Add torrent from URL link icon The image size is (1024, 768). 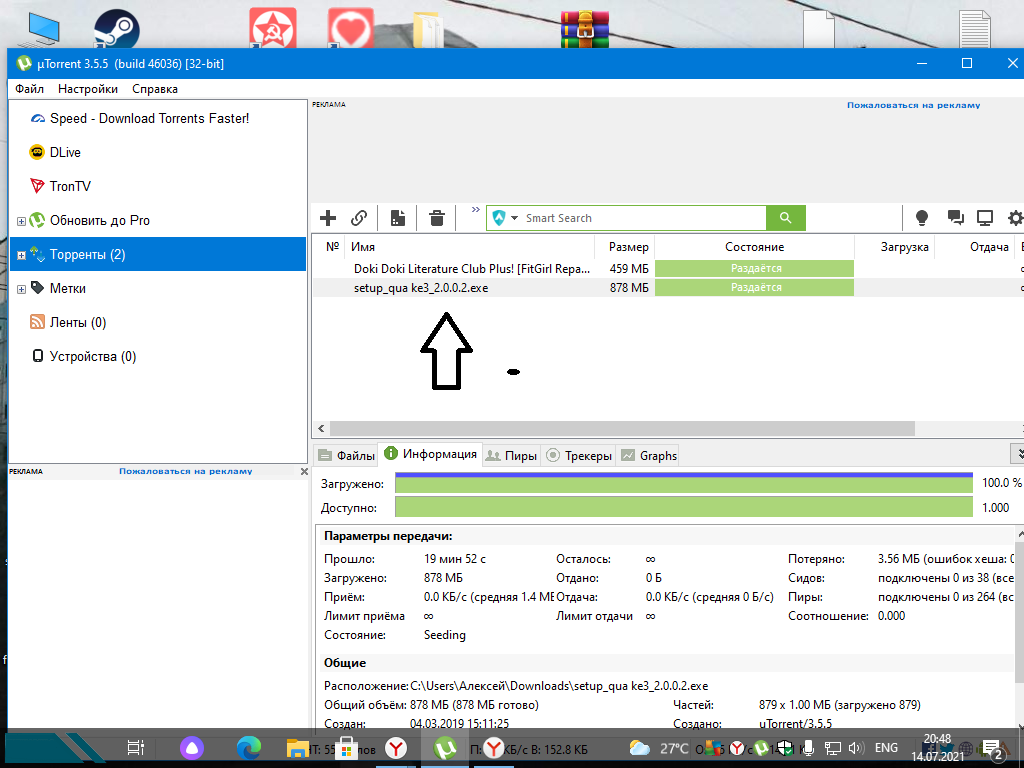click(359, 217)
